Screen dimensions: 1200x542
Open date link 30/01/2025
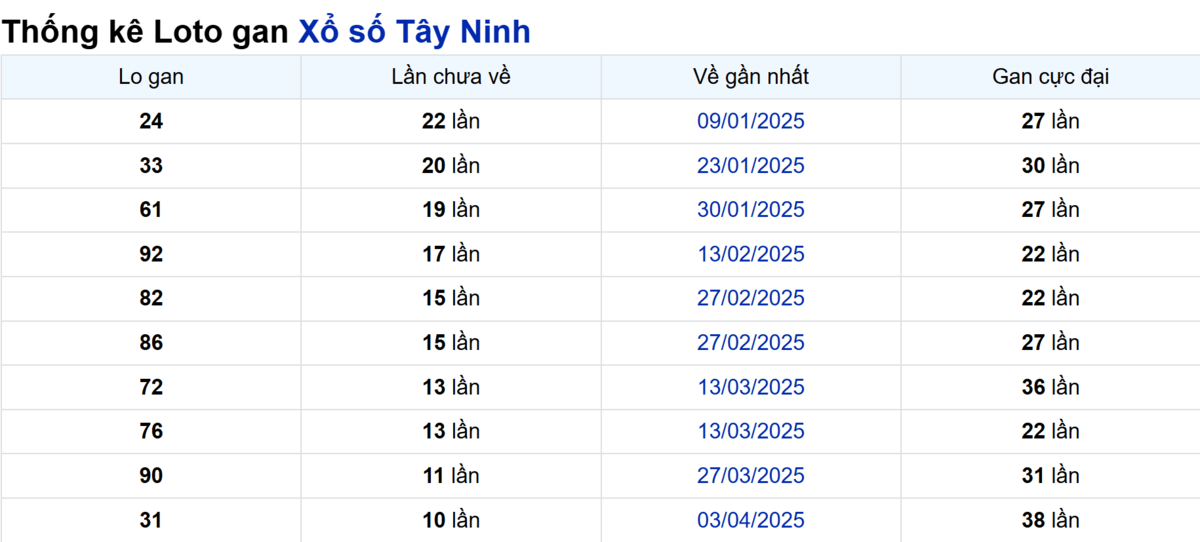point(751,210)
